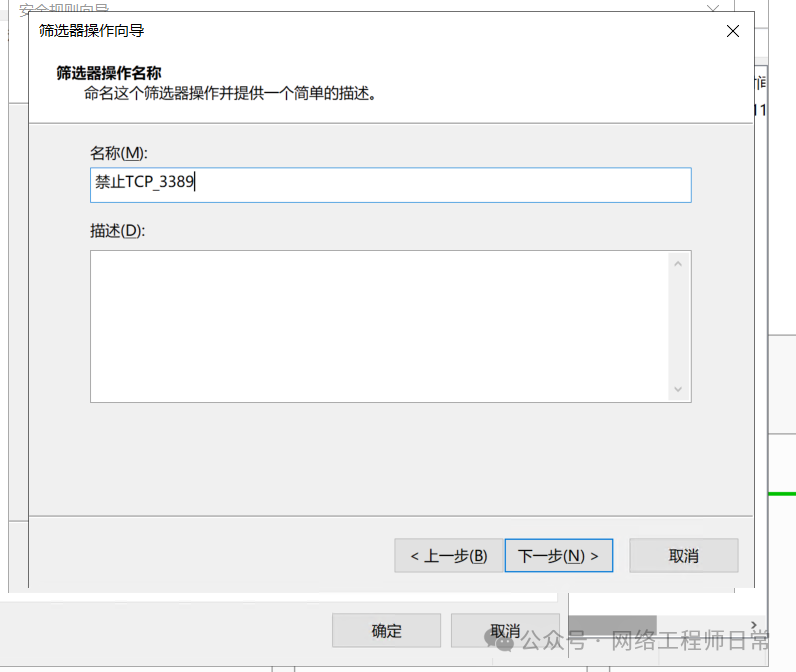
Task: Go back with the 上一步(B) button
Action: pyautogui.click(x=449, y=556)
